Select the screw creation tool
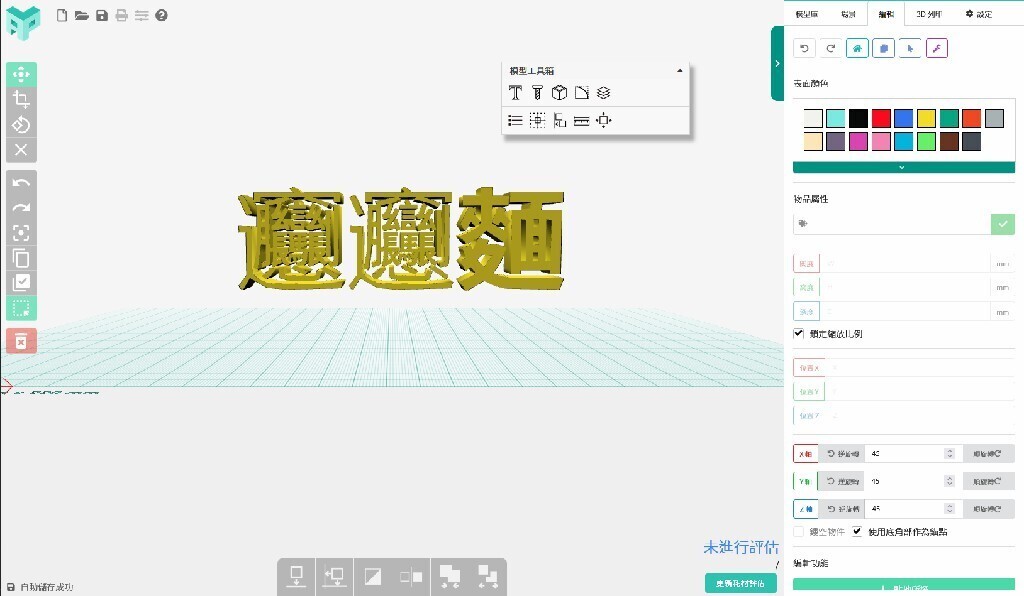 [537, 92]
